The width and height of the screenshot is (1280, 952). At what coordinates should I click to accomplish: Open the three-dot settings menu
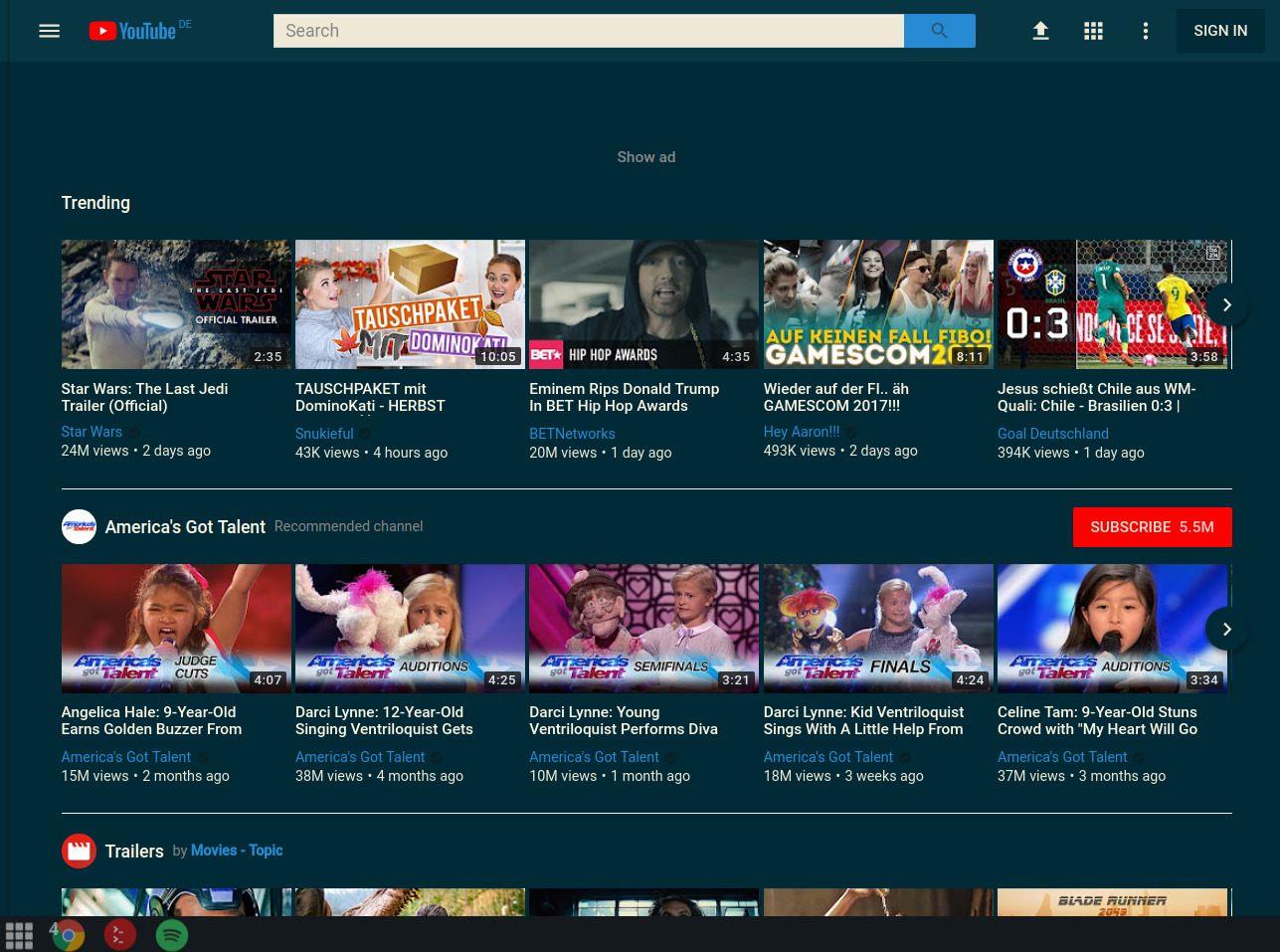pos(1146,31)
